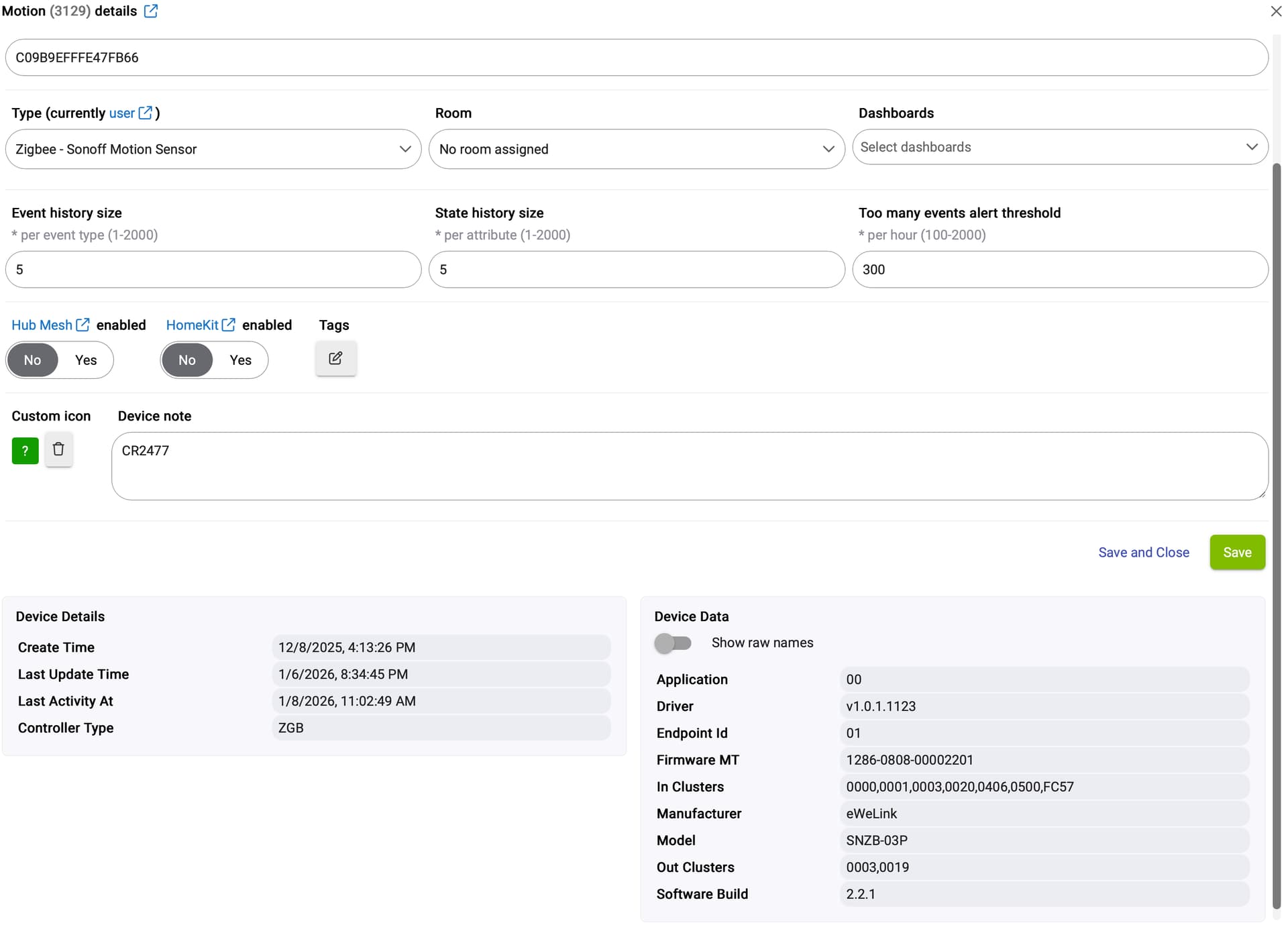
Task: Click the Event history size field
Action: pos(213,270)
